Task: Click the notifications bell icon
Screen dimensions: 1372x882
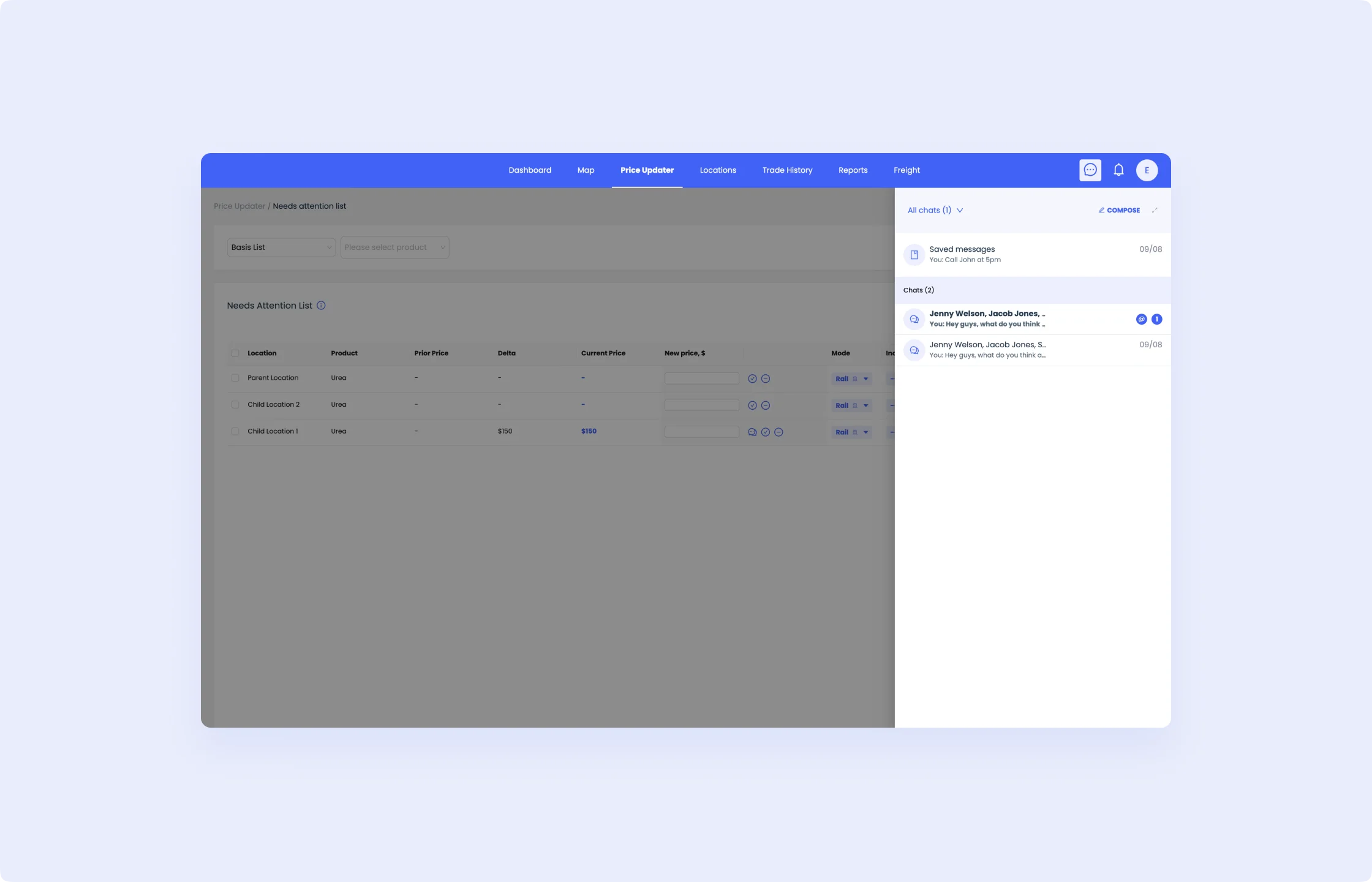Action: [x=1118, y=170]
